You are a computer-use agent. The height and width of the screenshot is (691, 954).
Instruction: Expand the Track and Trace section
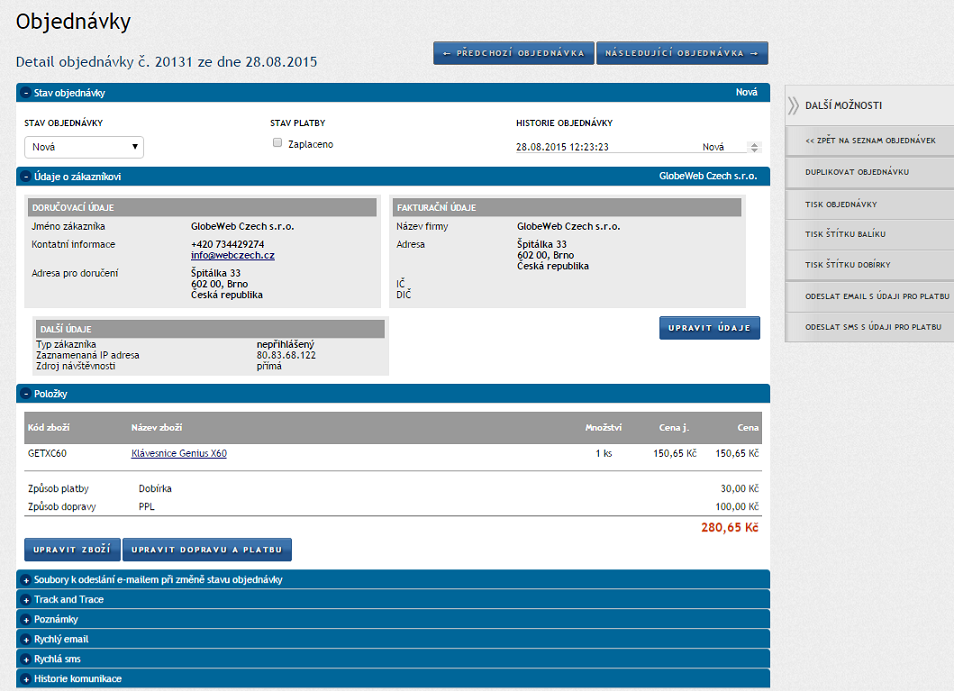coord(26,600)
